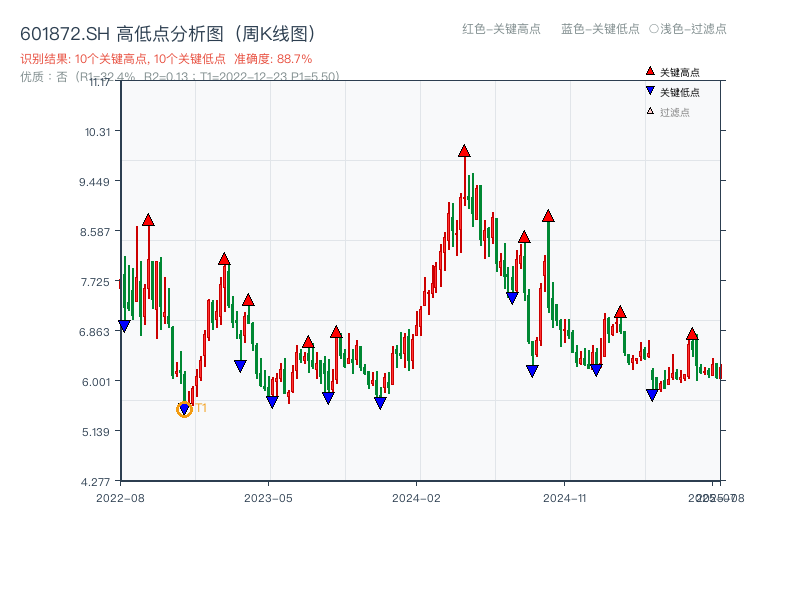Click the first red triangle near 2022-08
This screenshot has width=800, height=600.
coord(148,221)
